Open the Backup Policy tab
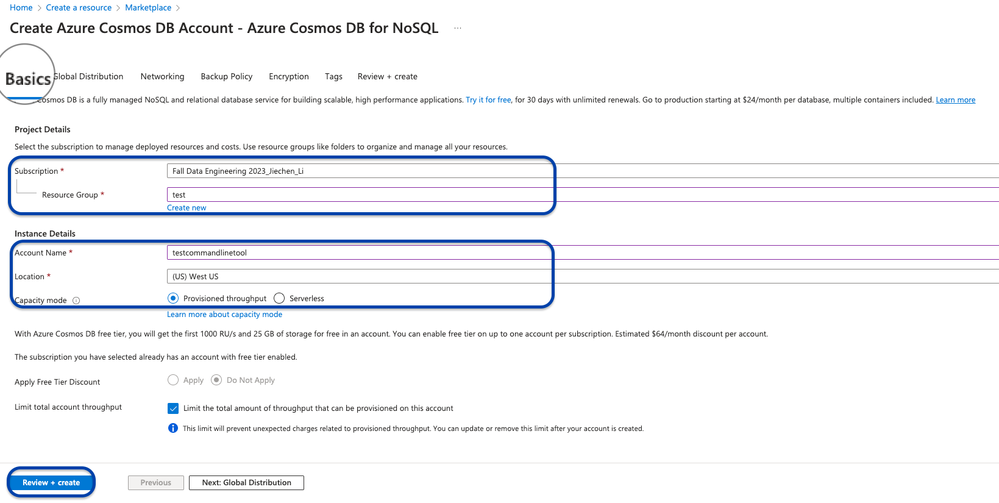 tap(227, 77)
